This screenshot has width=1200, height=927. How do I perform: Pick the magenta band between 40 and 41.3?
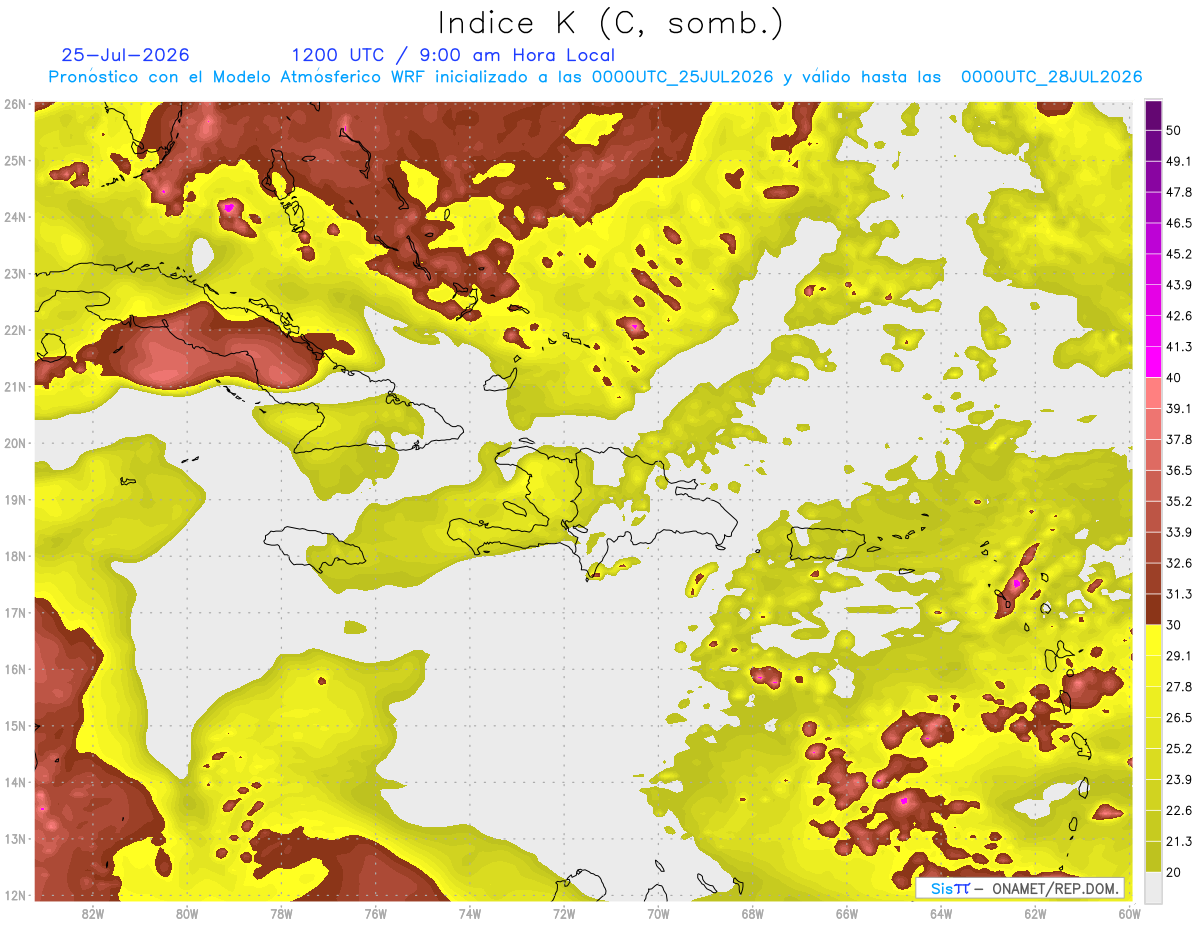(1153, 362)
